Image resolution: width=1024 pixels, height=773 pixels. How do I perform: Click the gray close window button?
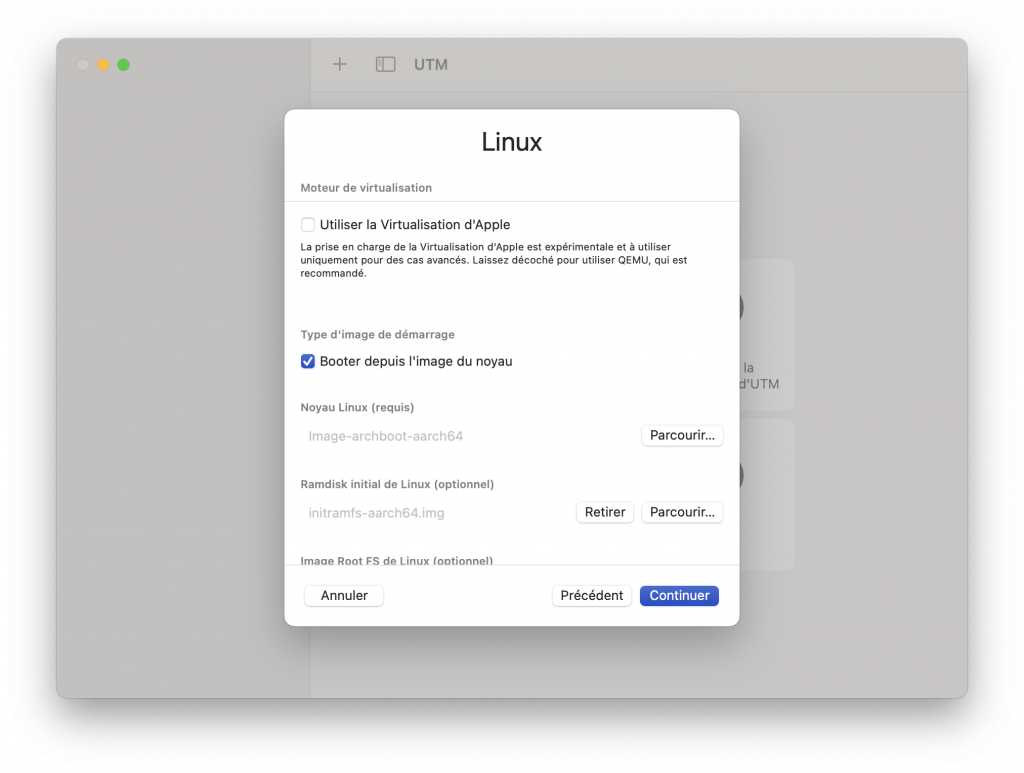tap(83, 65)
